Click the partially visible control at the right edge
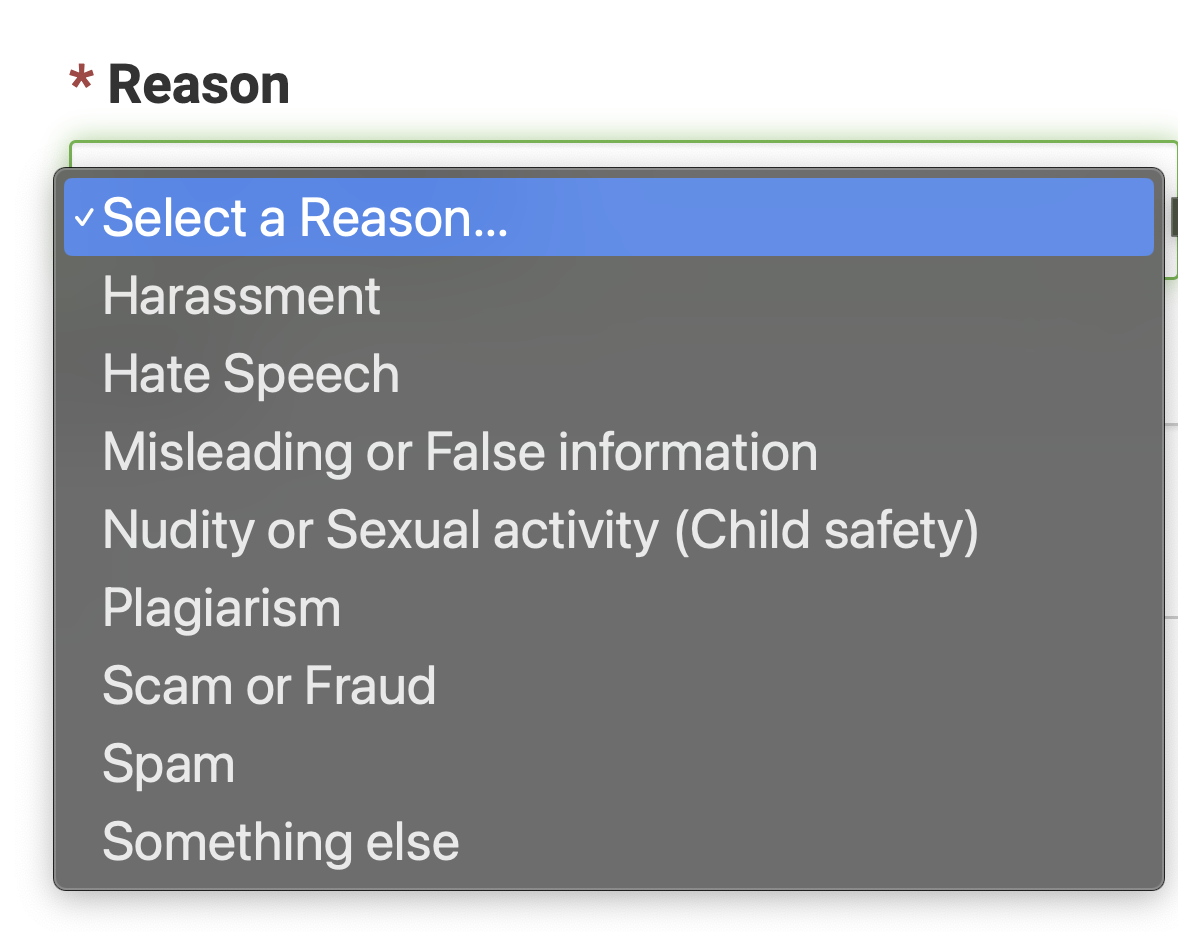 pyautogui.click(x=1172, y=215)
